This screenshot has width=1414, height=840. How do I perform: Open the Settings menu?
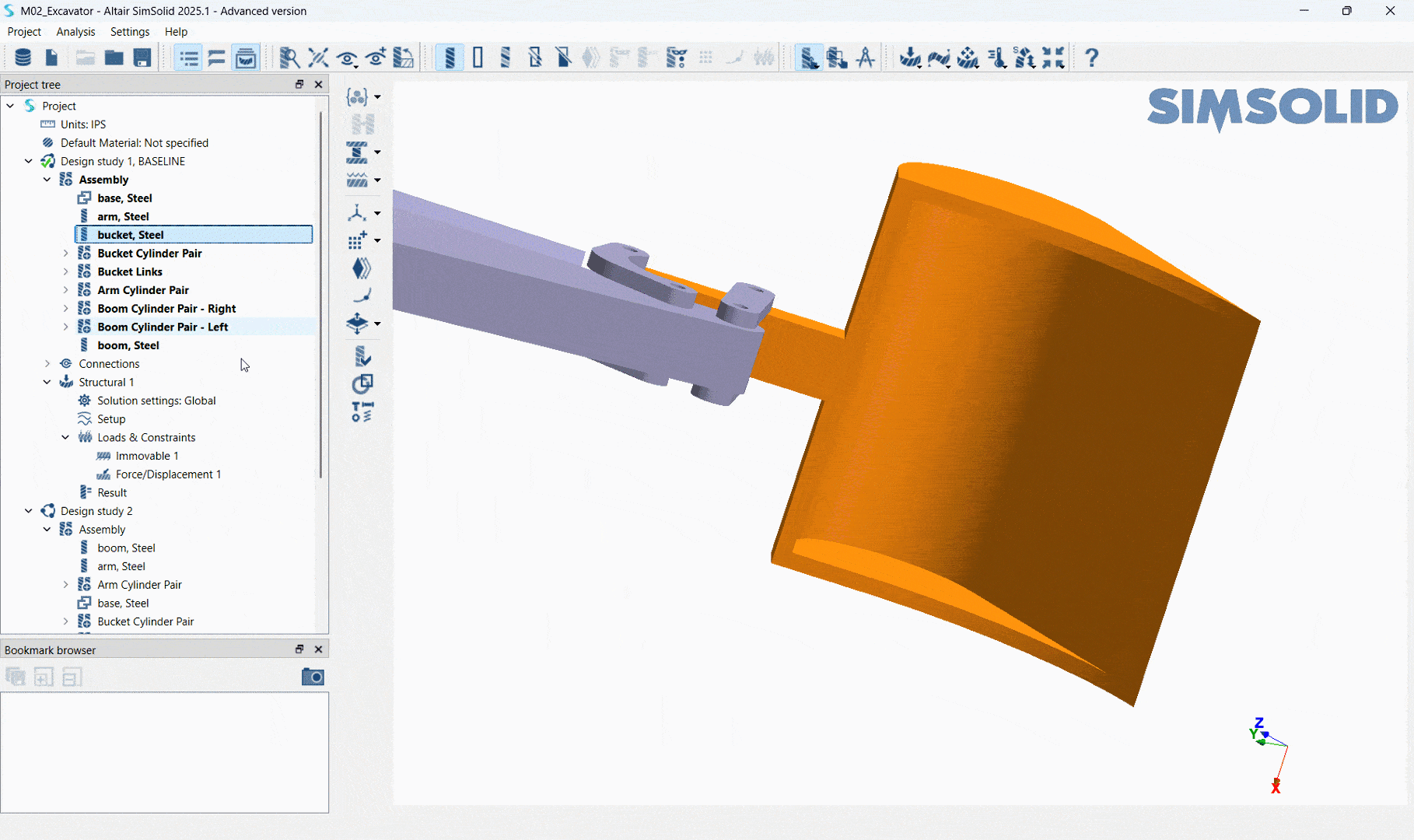[x=130, y=32]
